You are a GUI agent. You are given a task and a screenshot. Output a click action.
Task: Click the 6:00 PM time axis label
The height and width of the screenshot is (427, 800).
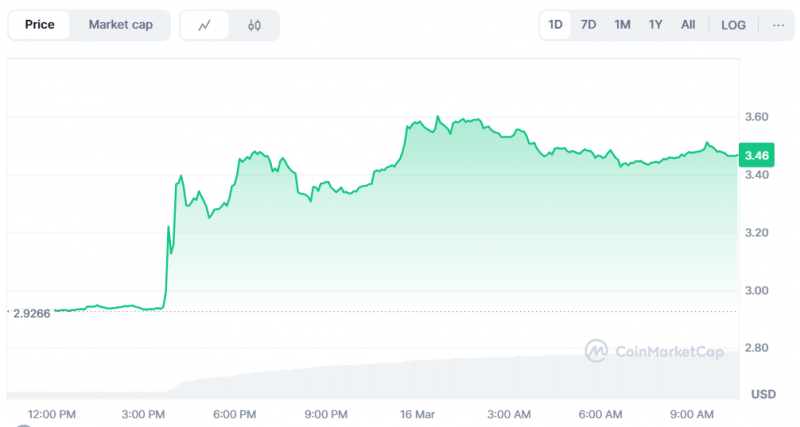point(234,414)
